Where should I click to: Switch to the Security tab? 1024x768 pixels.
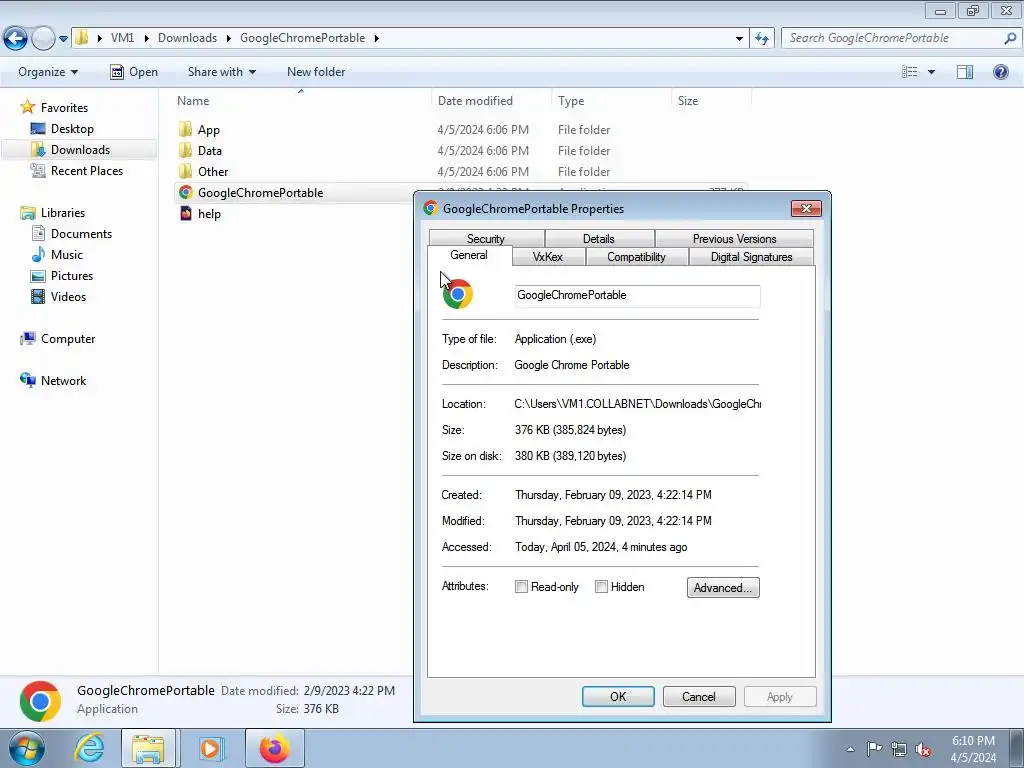pyautogui.click(x=486, y=238)
